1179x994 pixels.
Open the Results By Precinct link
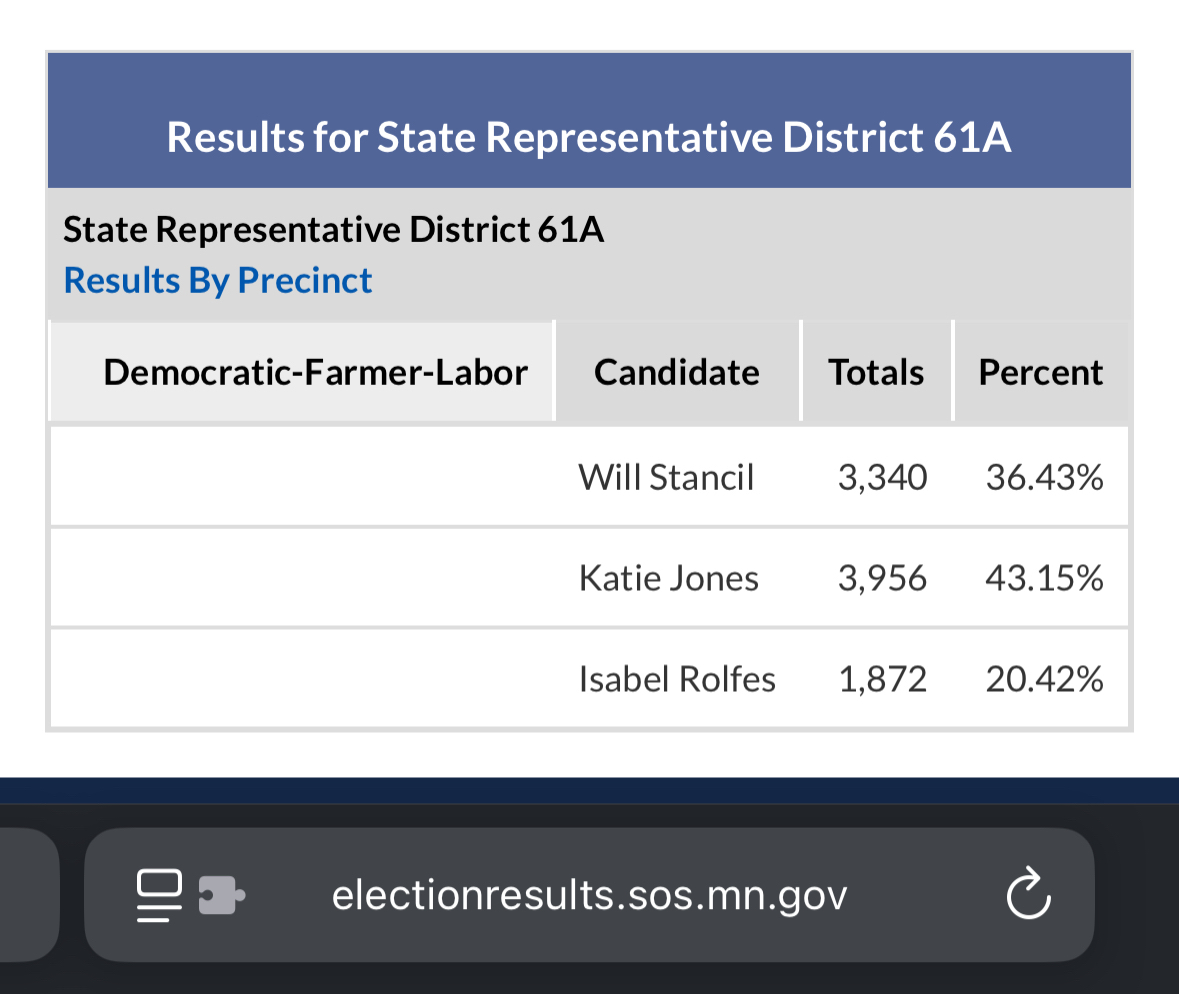[x=218, y=280]
